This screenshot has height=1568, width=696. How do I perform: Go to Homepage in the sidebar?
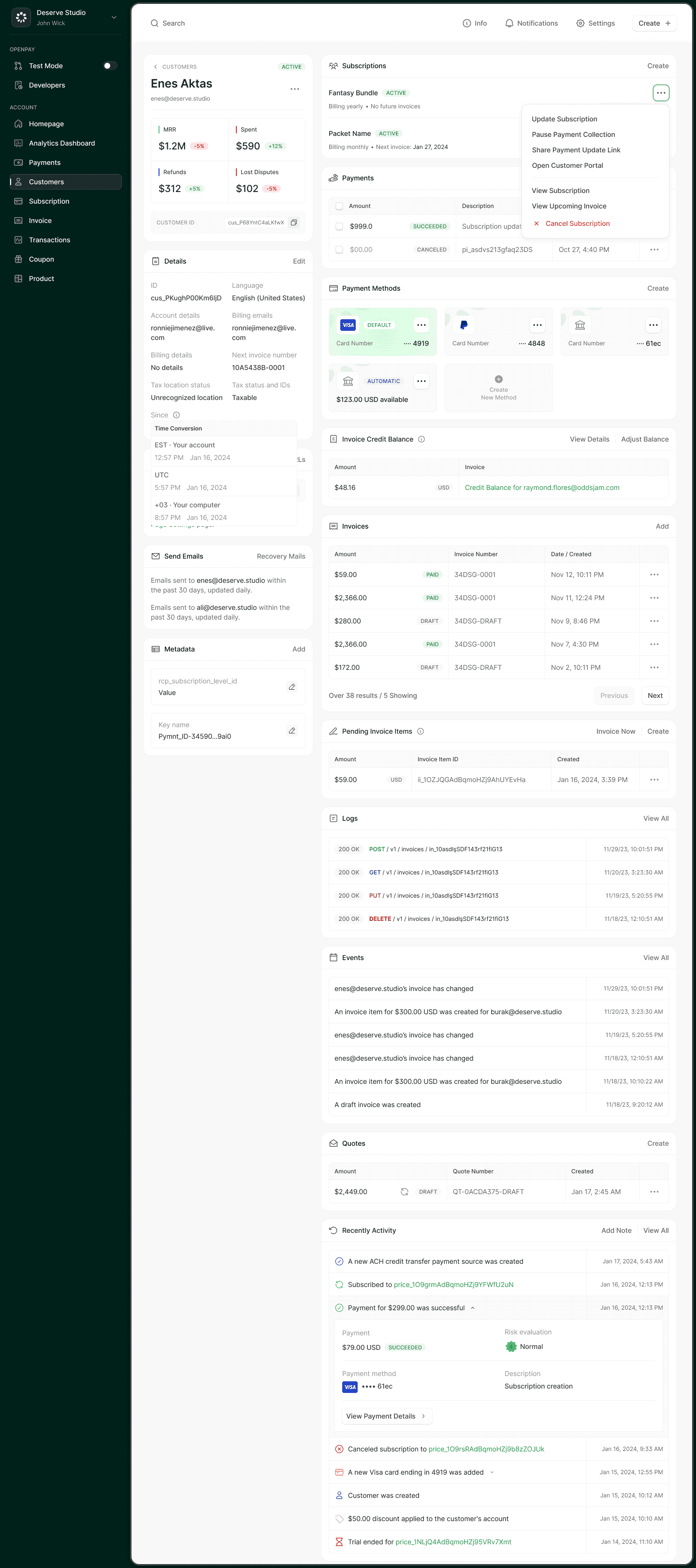click(66, 124)
